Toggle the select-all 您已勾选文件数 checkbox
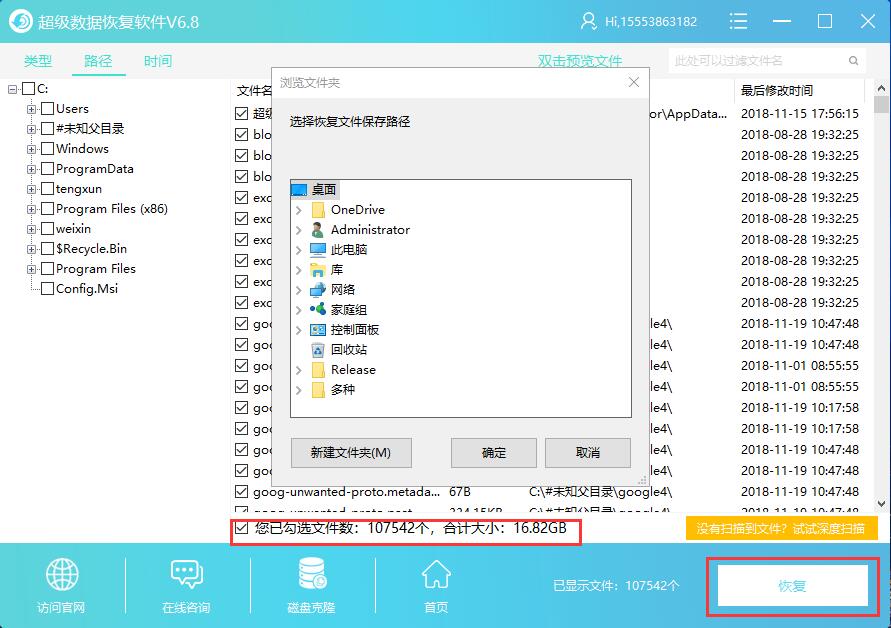Image resolution: width=891 pixels, height=628 pixels. [242, 528]
